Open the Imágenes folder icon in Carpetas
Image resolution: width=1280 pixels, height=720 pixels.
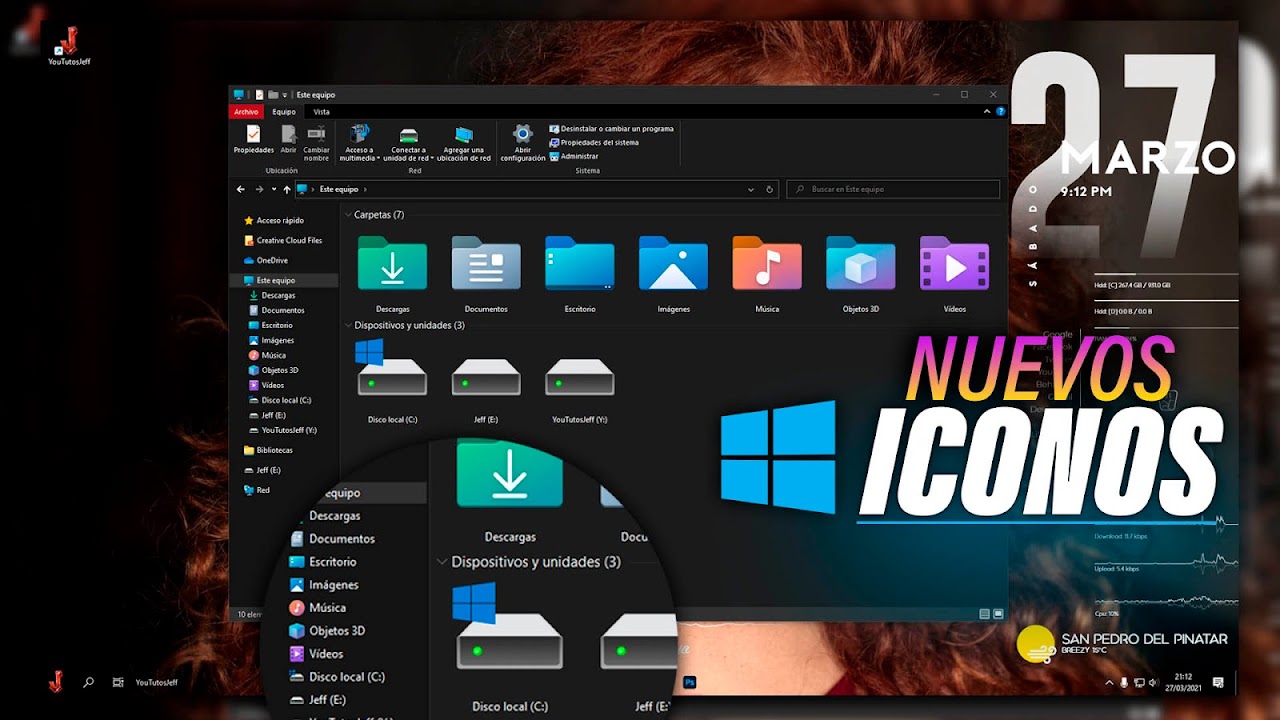coord(673,264)
